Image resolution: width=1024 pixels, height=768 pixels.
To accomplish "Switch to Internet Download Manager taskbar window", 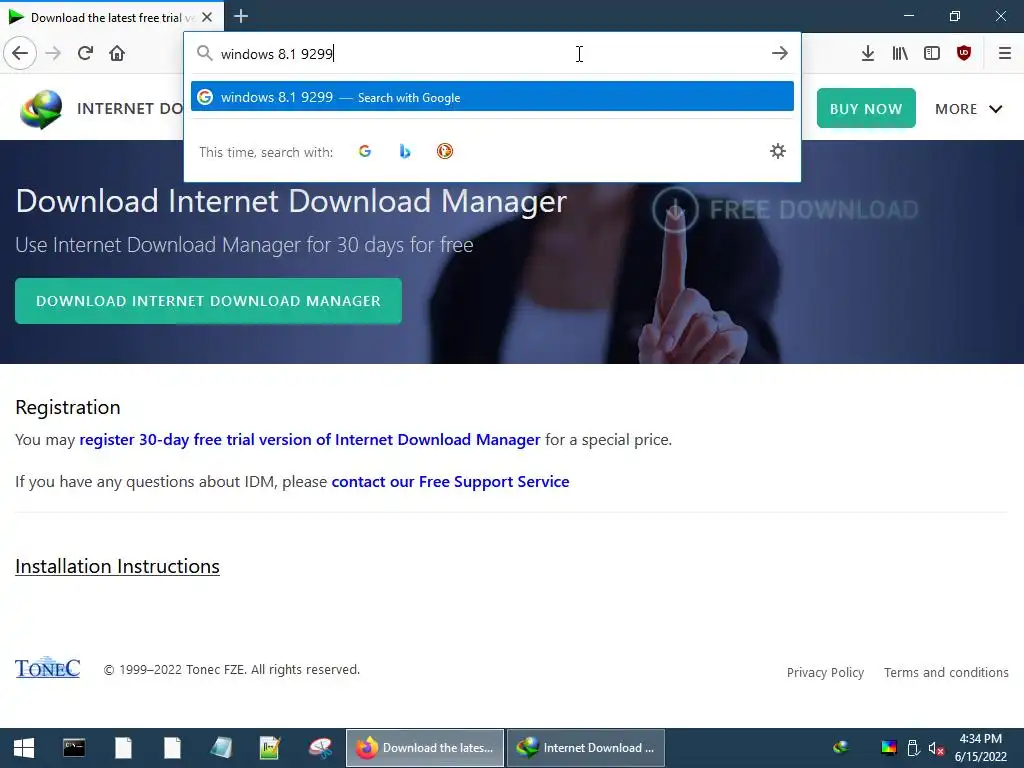I will [x=586, y=748].
